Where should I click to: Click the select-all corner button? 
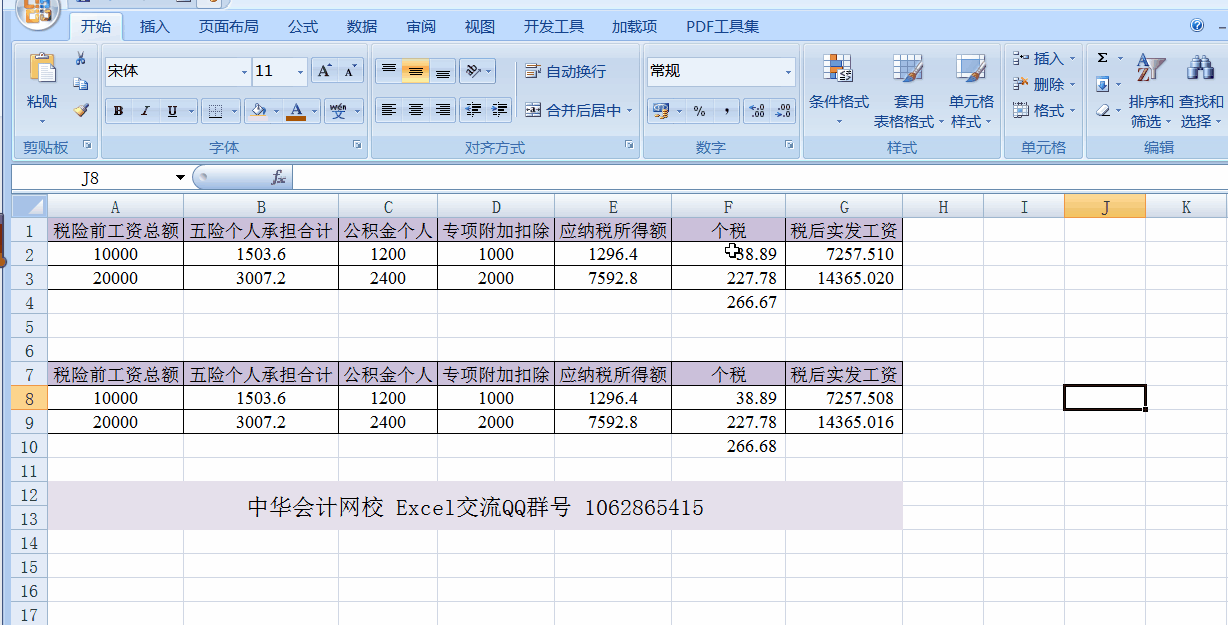[29, 207]
